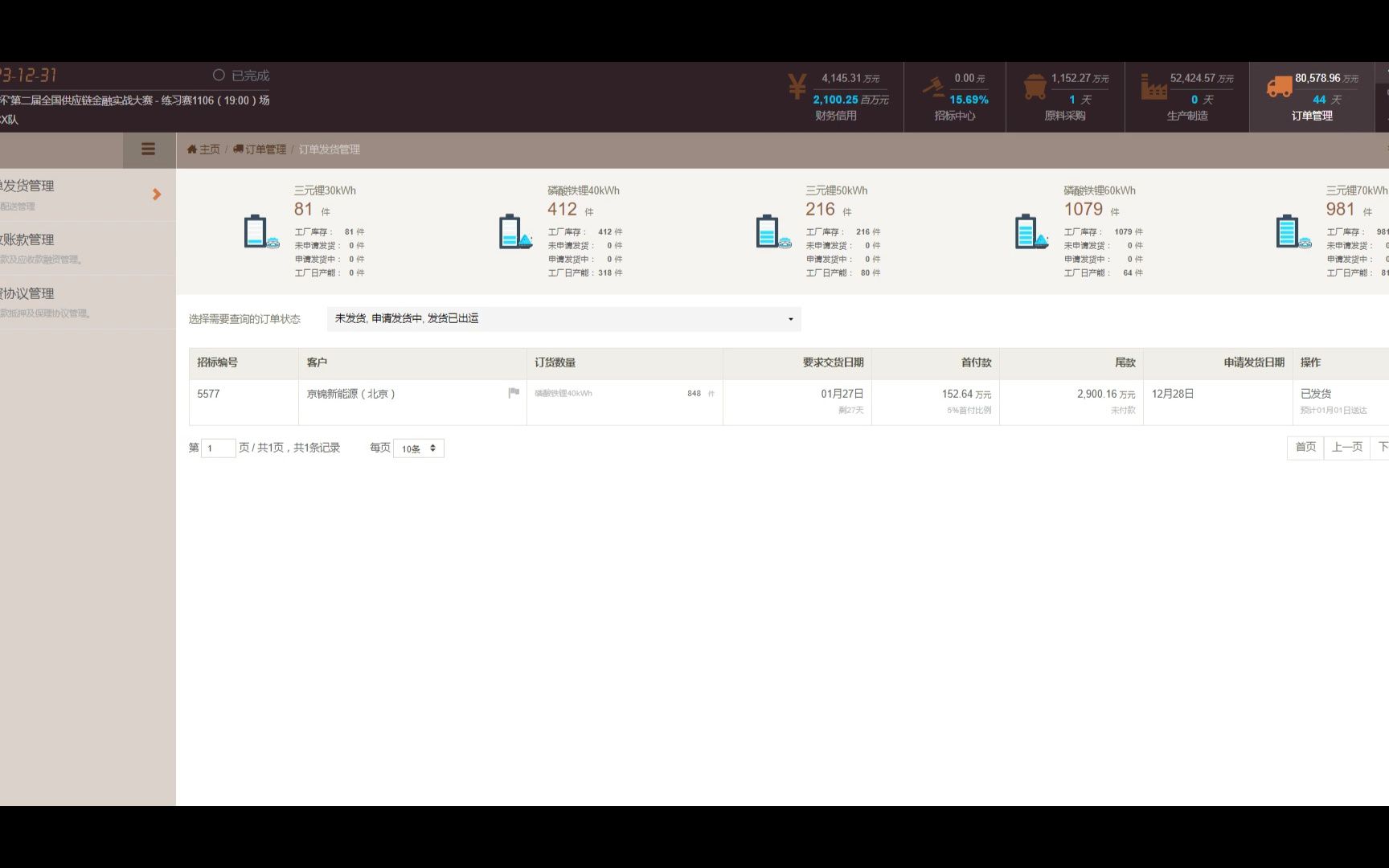This screenshot has height=868, width=1389.
Task: Open the Order Management truck icon
Action: point(1279,87)
